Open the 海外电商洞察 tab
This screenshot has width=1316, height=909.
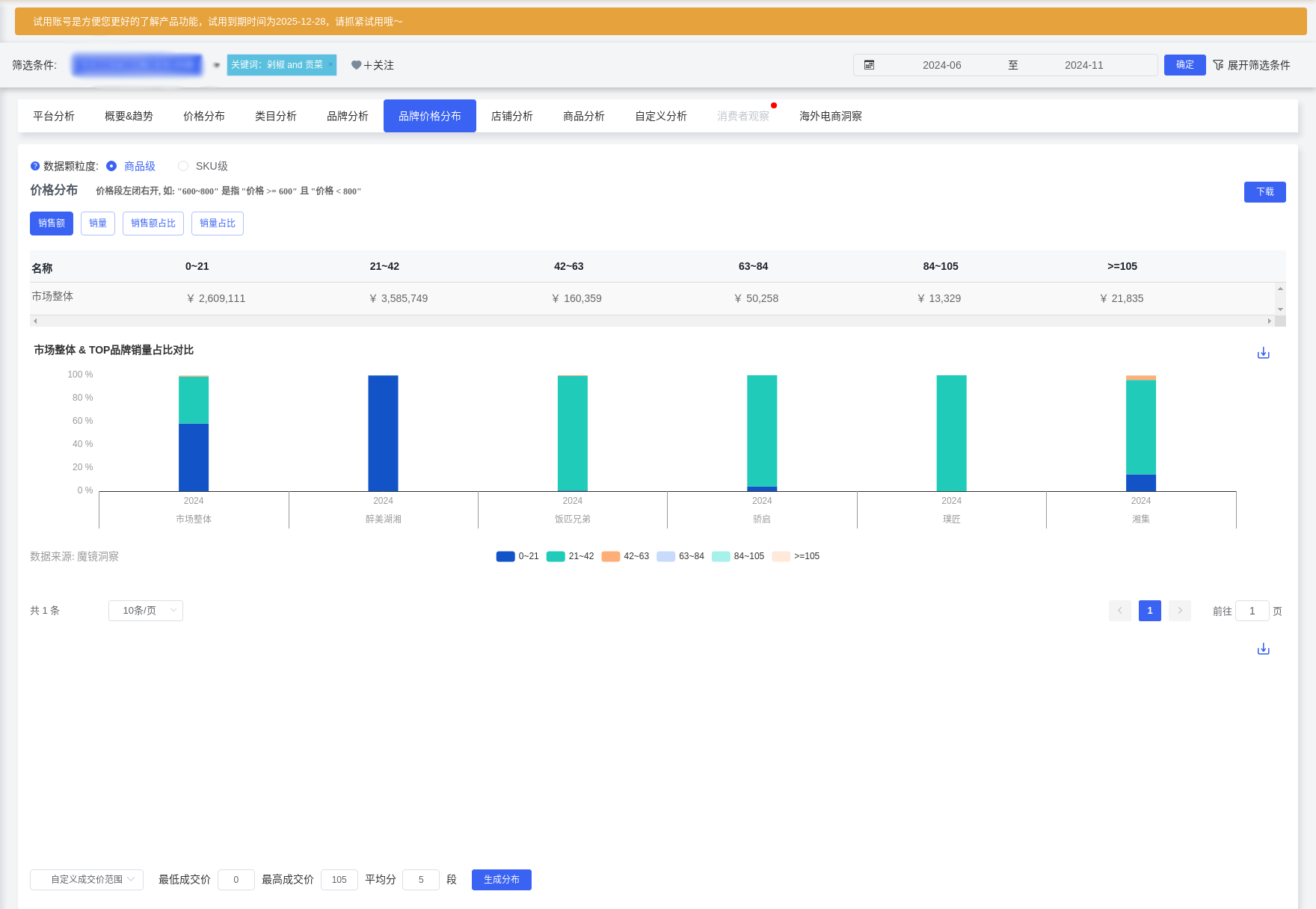tap(831, 116)
